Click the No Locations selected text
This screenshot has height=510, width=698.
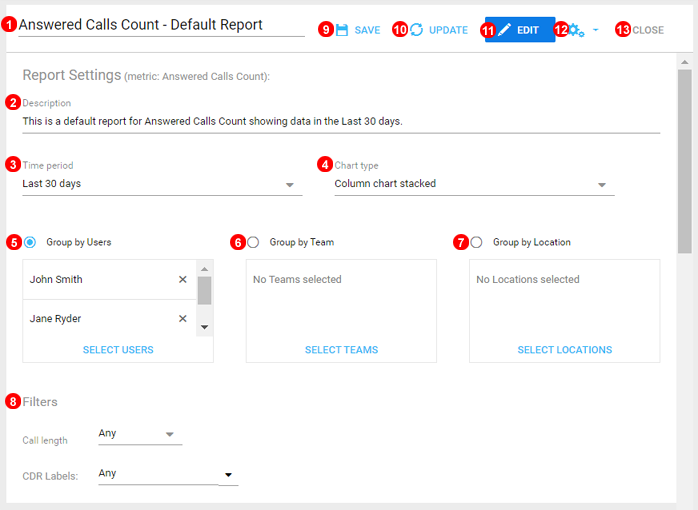pyautogui.click(x=528, y=279)
